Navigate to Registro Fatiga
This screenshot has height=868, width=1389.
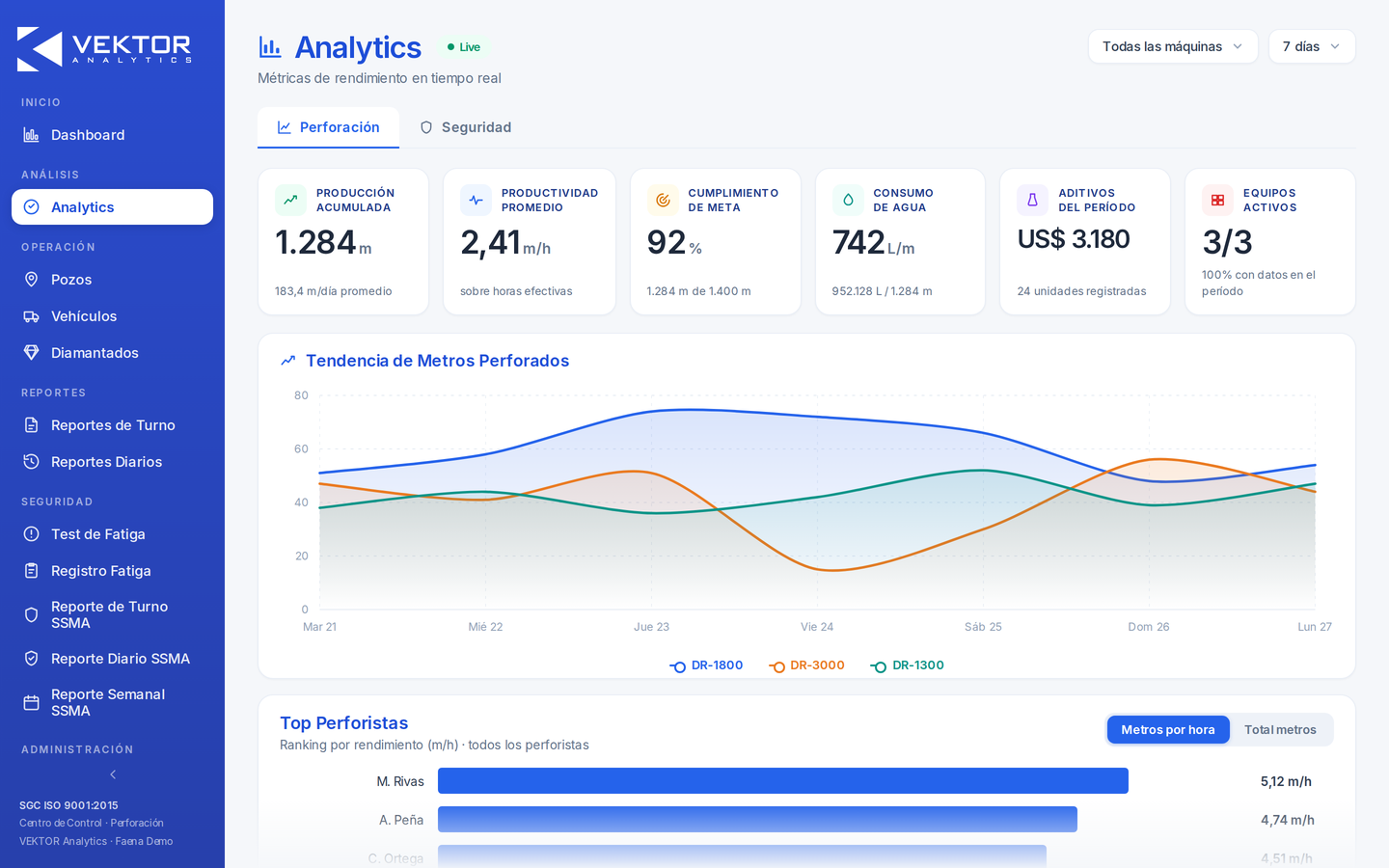pyautogui.click(x=112, y=571)
